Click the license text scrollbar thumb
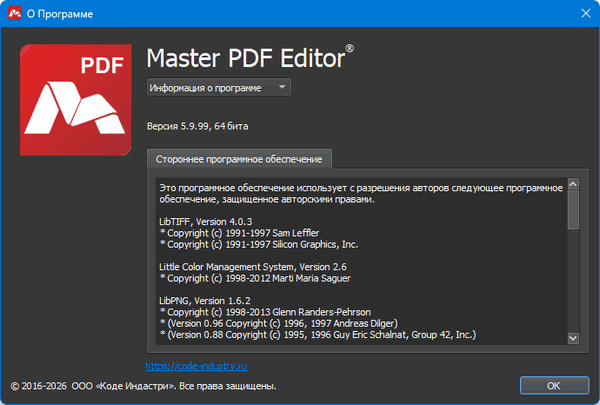Screen dimensions: 600x405 pyautogui.click(x=573, y=210)
